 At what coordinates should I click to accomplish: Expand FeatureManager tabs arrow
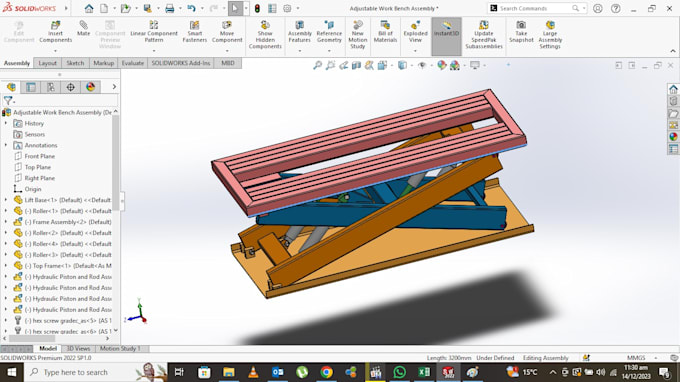[114, 87]
